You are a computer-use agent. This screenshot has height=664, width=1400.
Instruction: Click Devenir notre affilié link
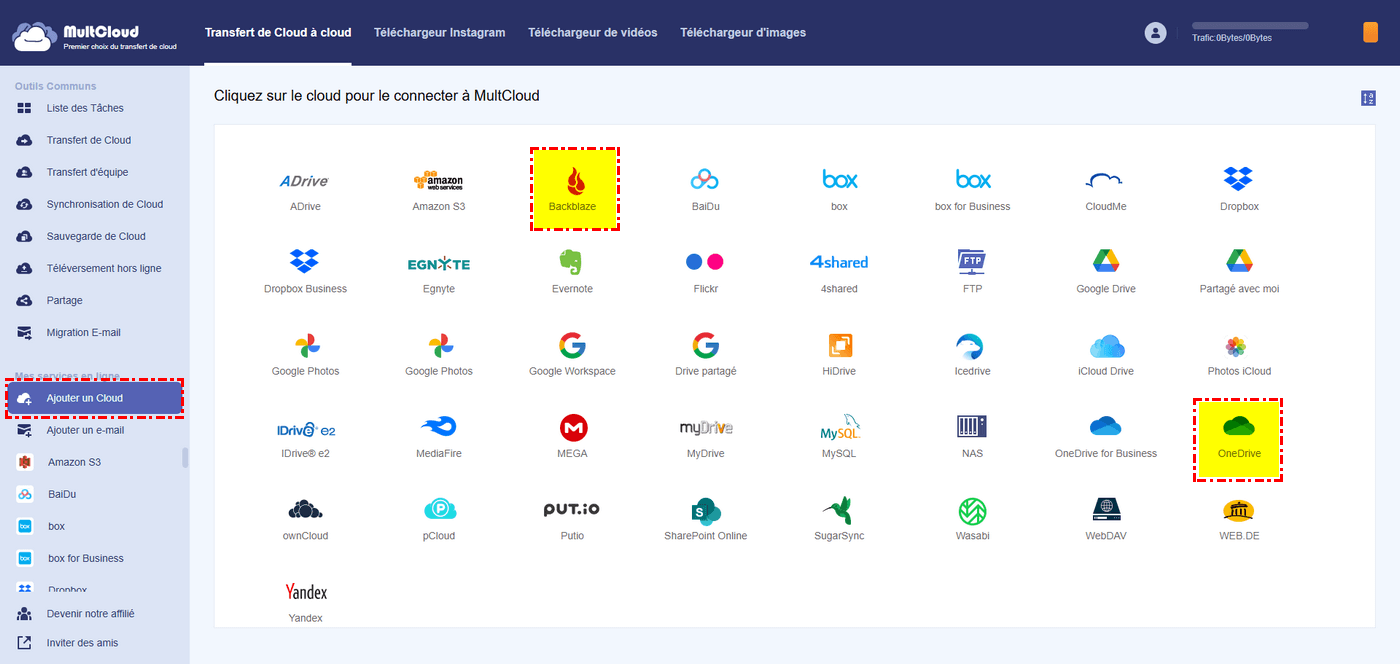[x=90, y=613]
